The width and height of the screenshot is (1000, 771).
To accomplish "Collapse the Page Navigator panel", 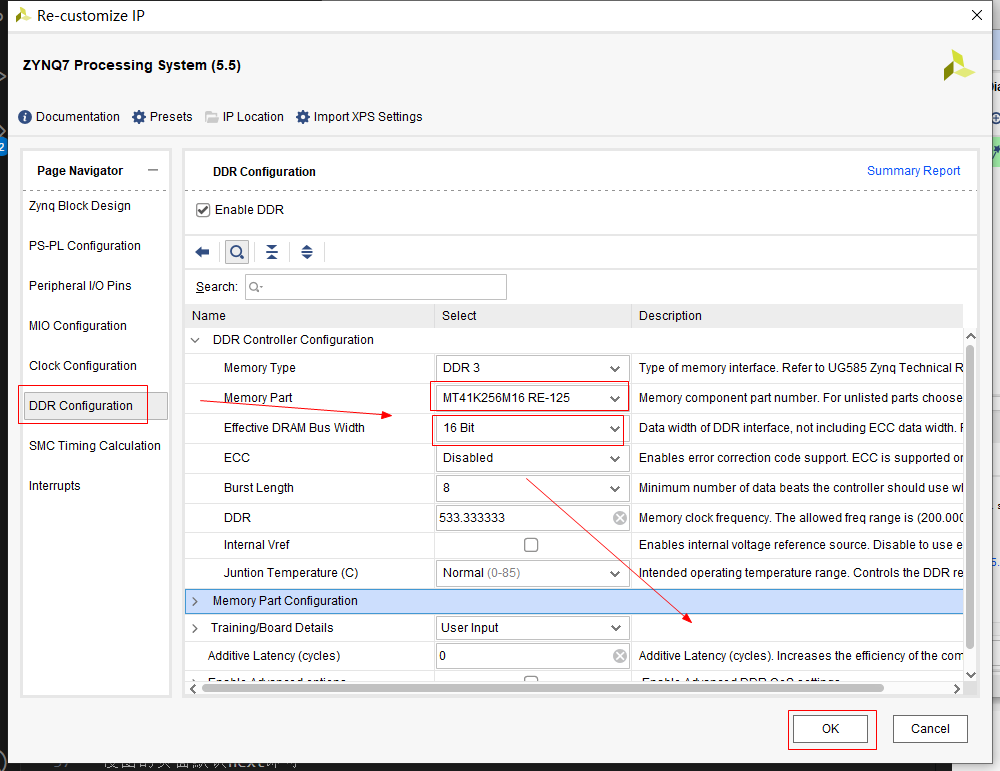I will 152,170.
